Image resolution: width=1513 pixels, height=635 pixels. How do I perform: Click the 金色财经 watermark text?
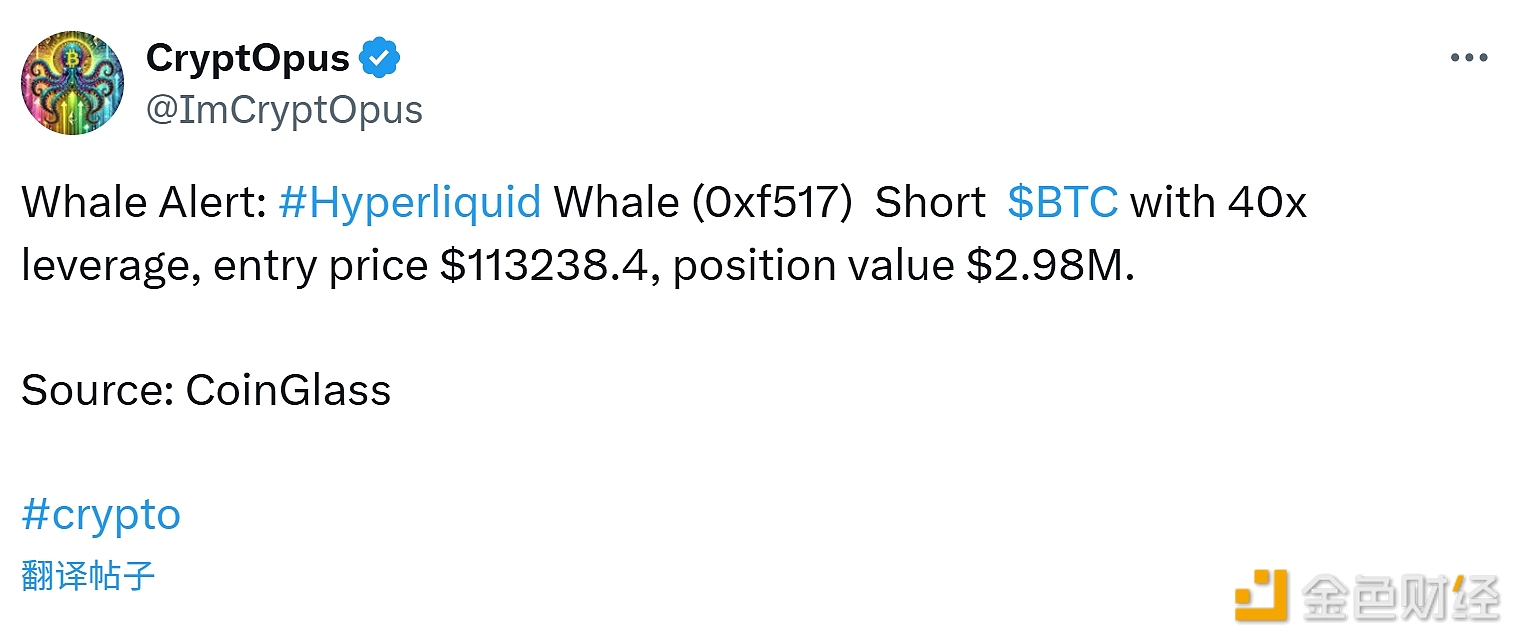[1400, 597]
